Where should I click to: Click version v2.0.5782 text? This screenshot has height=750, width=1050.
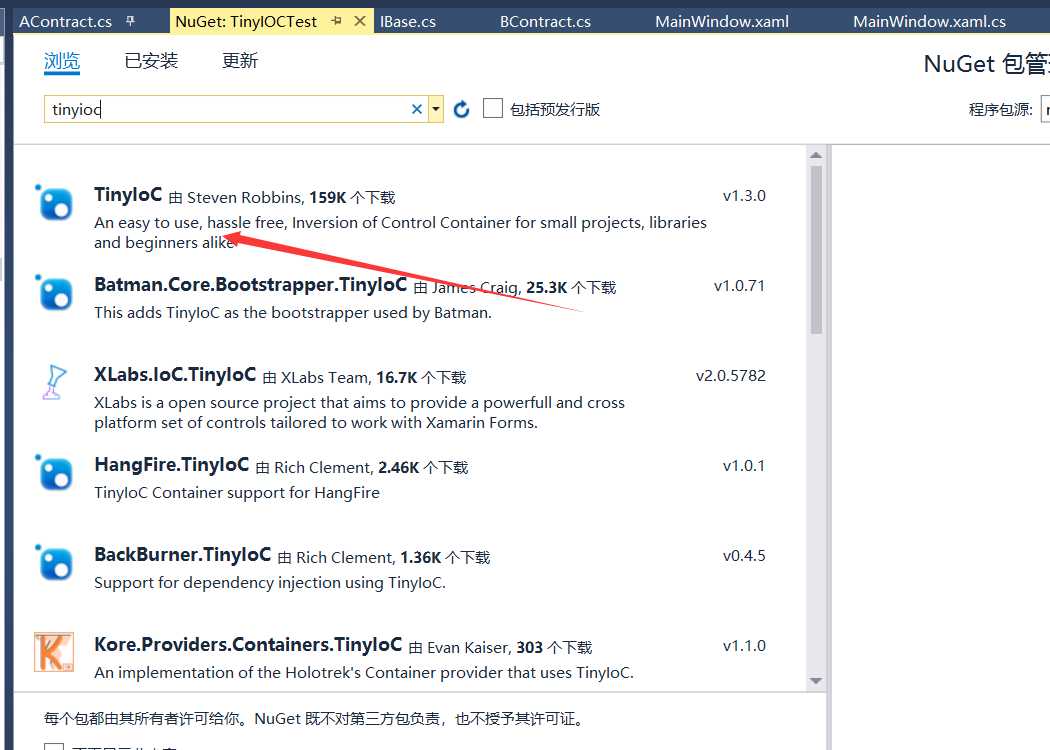point(731,376)
